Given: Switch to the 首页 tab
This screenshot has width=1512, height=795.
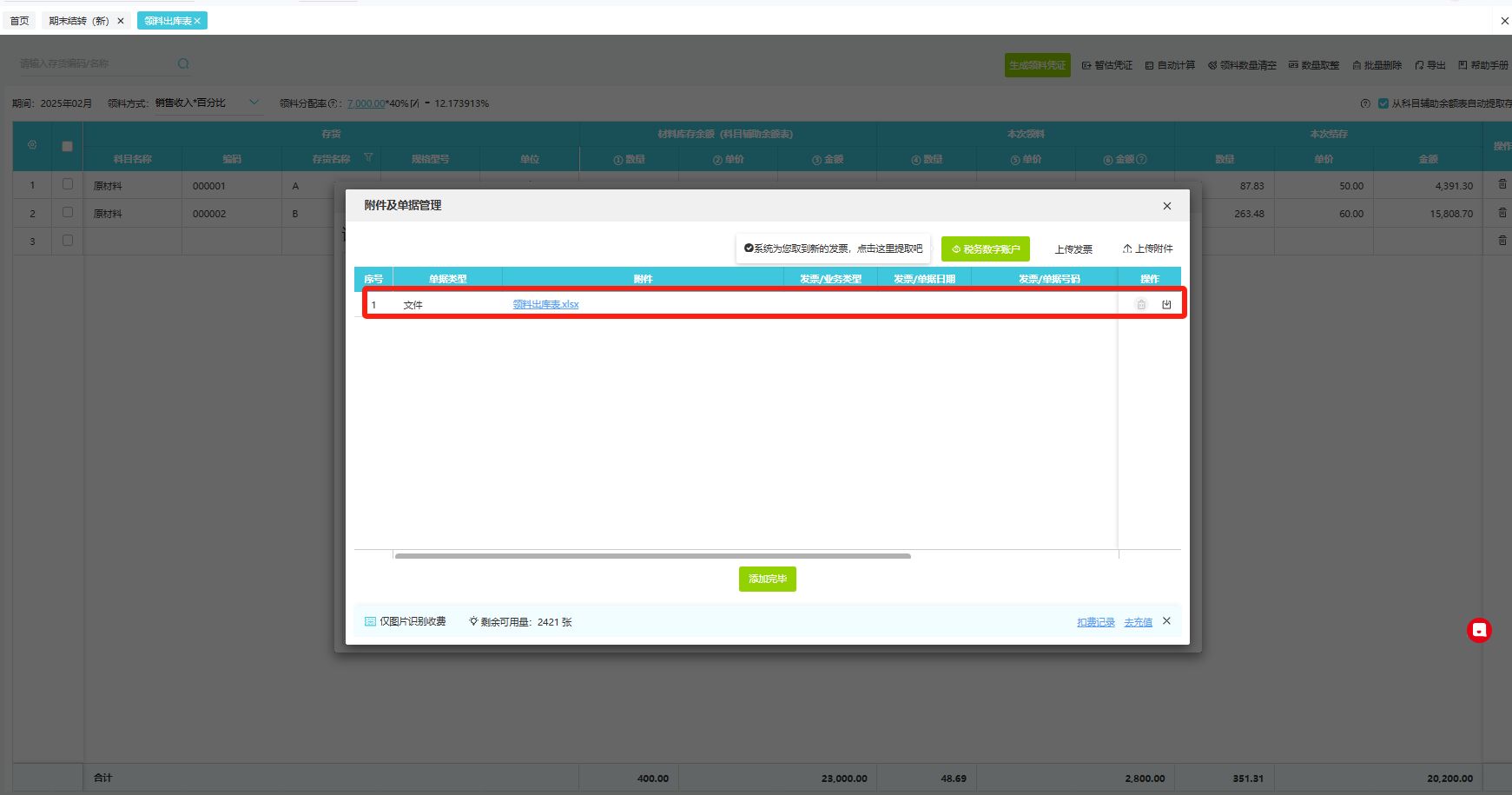Looking at the screenshot, I should (19, 21).
